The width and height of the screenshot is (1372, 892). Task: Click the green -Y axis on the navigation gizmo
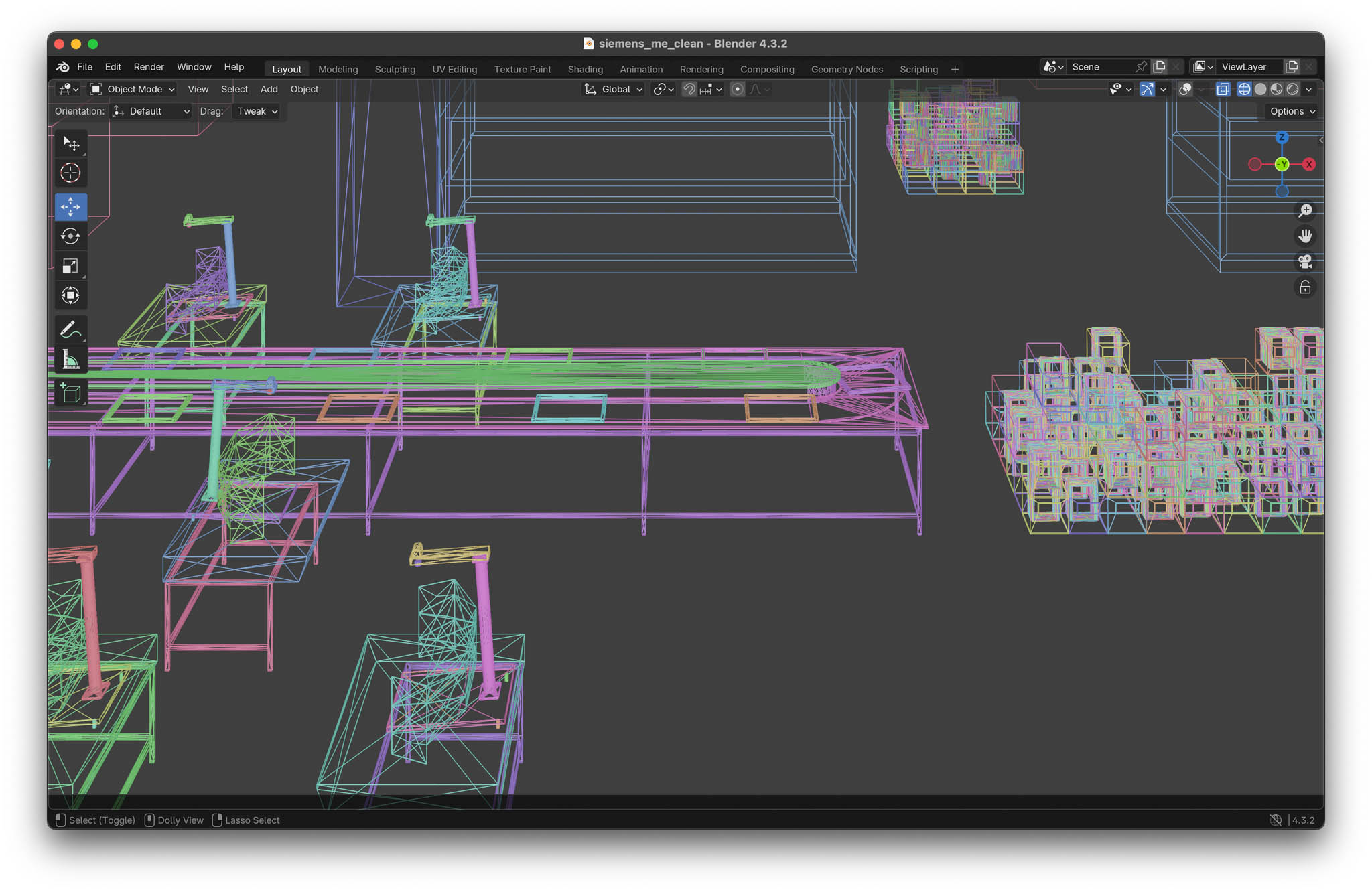click(x=1282, y=164)
